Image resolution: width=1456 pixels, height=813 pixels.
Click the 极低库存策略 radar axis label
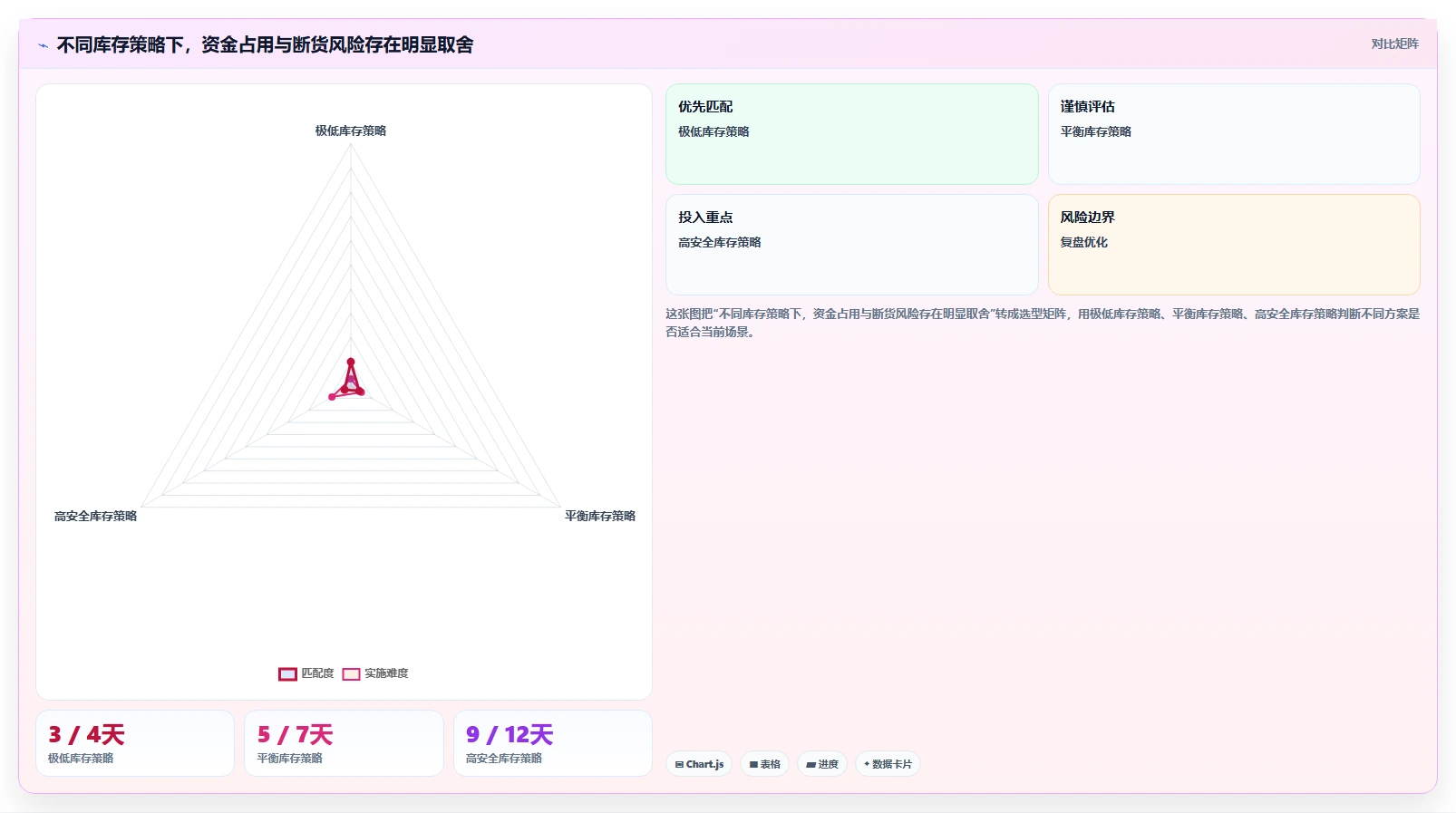click(x=351, y=131)
